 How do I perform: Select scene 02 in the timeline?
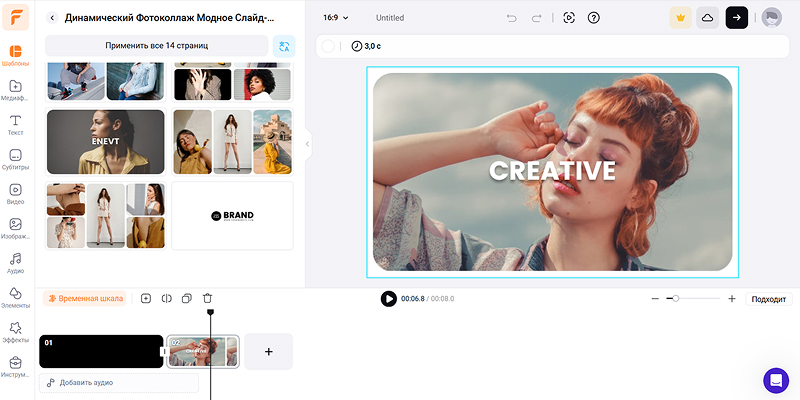[x=203, y=352]
